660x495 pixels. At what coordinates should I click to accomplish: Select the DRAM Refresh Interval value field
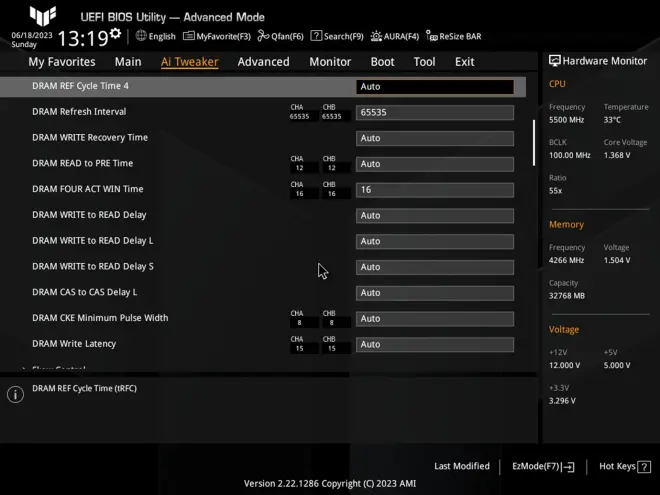click(435, 112)
